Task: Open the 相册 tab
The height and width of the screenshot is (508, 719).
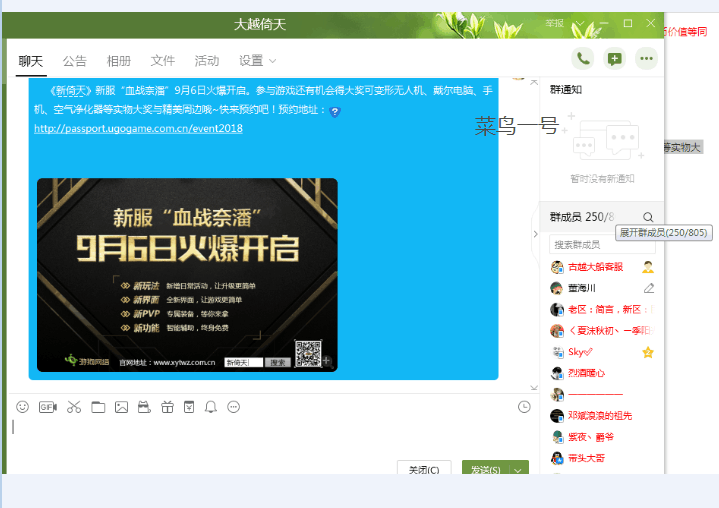Action: [119, 61]
